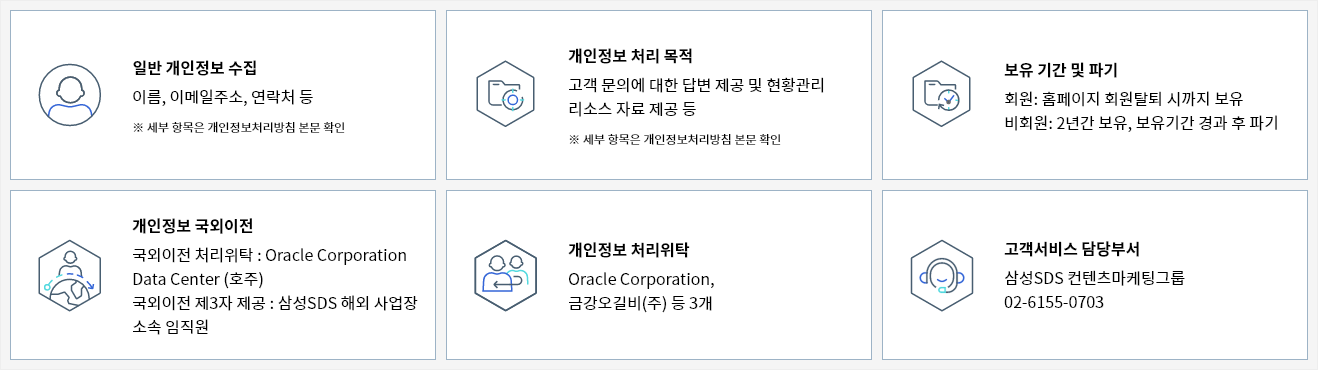Click the 이름, 이메일주소, 연락처 등 text
Image resolution: width=1318 pixels, height=370 pixels.
(x=223, y=97)
